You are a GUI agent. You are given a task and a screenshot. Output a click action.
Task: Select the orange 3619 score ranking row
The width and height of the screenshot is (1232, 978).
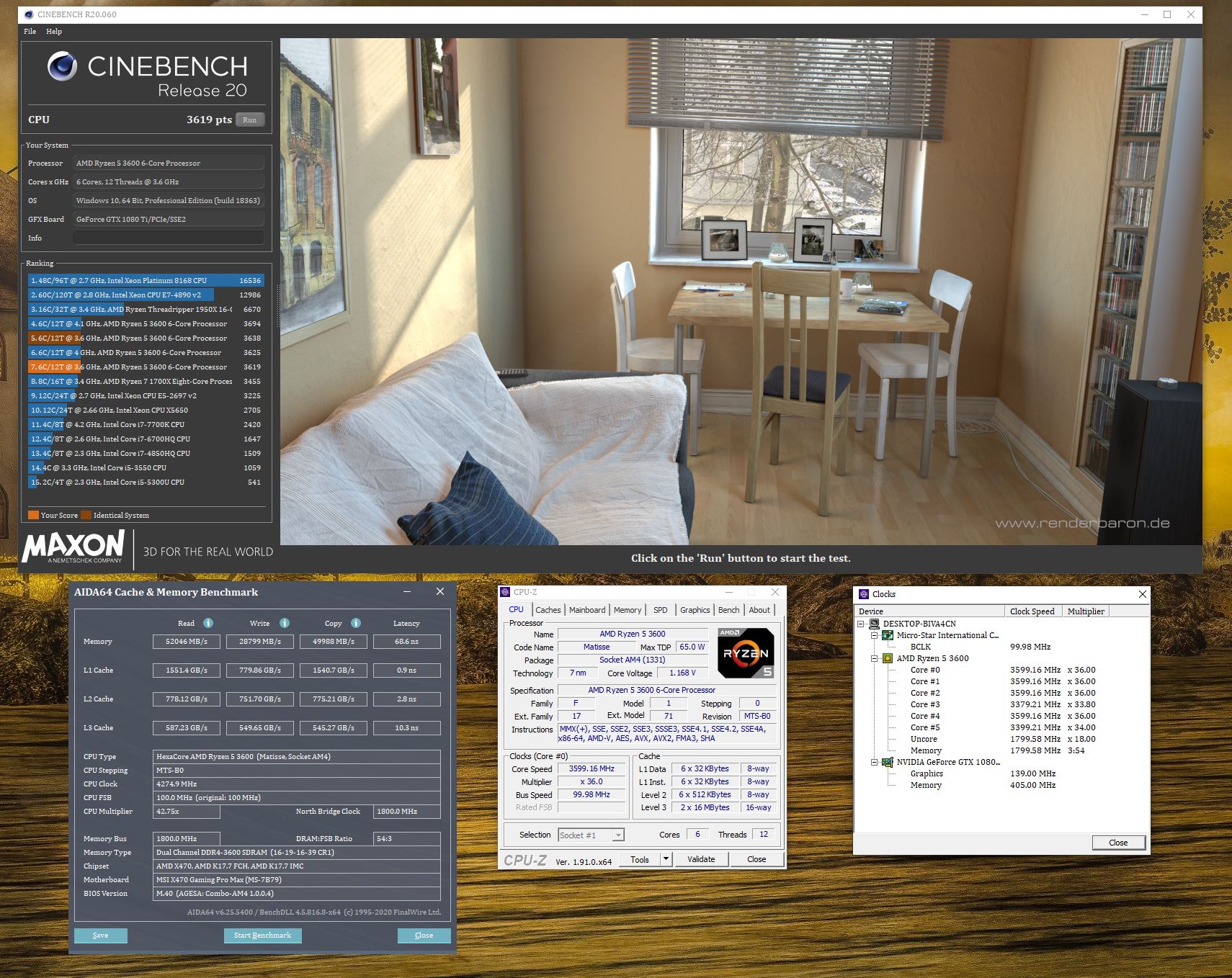146,367
